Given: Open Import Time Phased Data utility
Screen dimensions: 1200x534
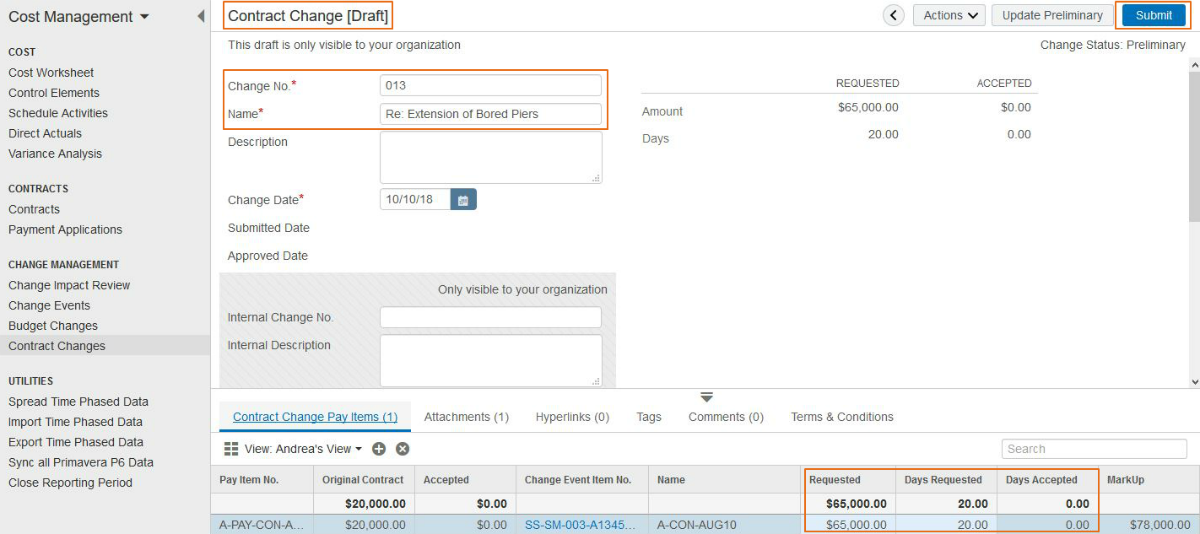Looking at the screenshot, I should [75, 422].
